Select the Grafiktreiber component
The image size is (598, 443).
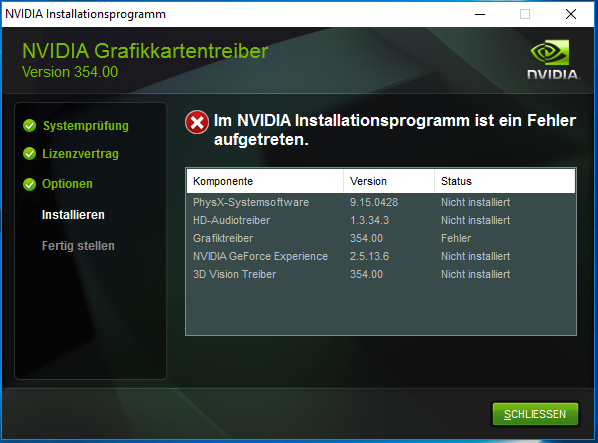(x=223, y=238)
